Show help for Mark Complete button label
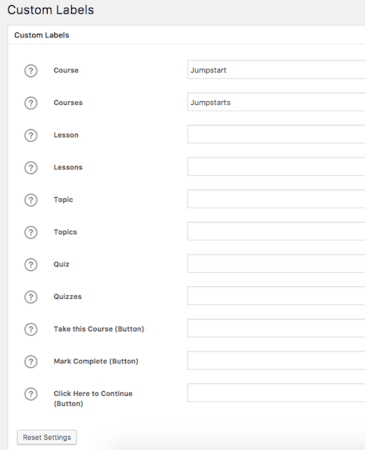This screenshot has width=365, height=450. [x=31, y=362]
